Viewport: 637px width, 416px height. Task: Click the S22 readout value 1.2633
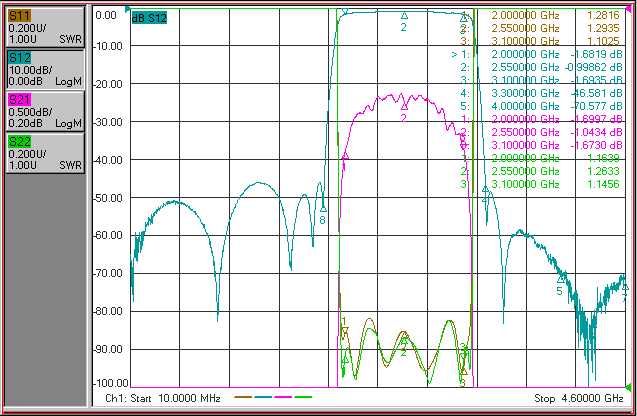click(x=603, y=171)
